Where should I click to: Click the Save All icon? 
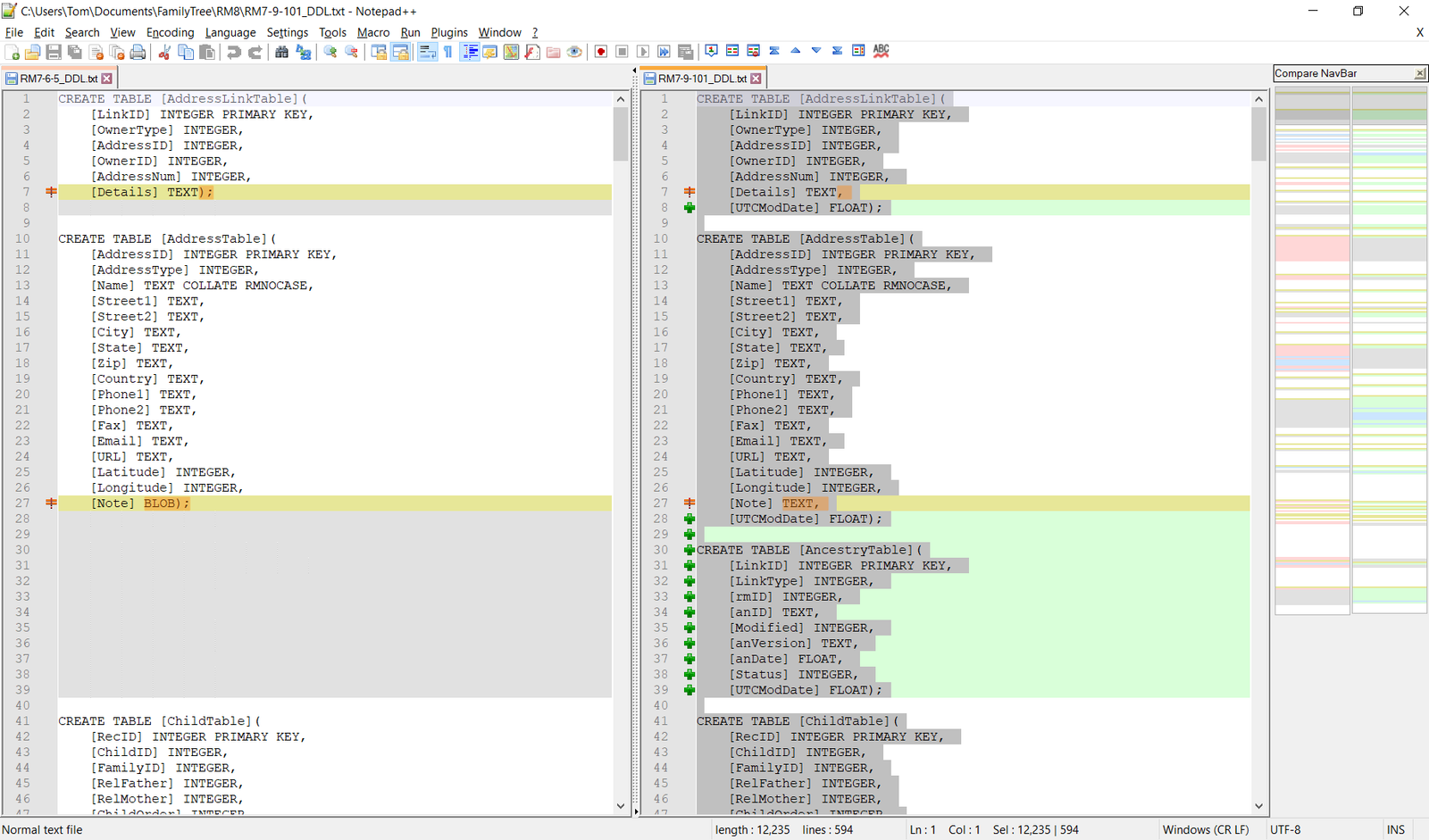(x=75, y=52)
